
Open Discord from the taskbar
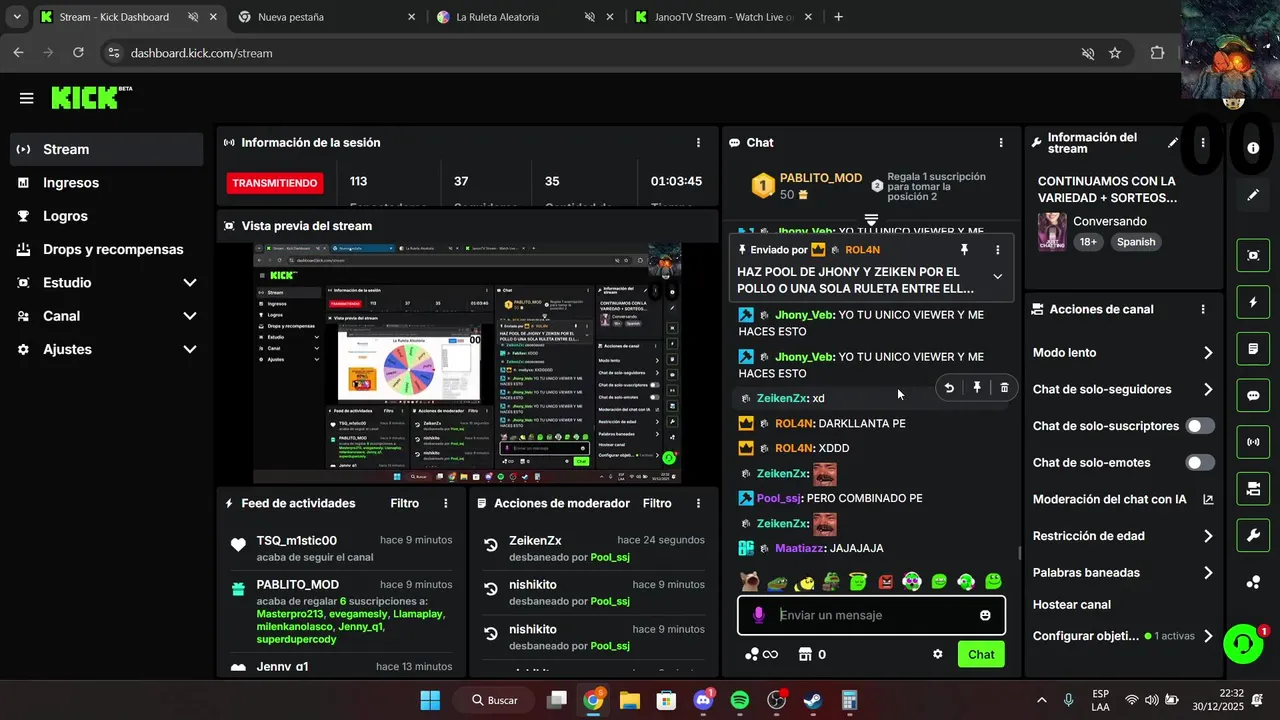(703, 700)
